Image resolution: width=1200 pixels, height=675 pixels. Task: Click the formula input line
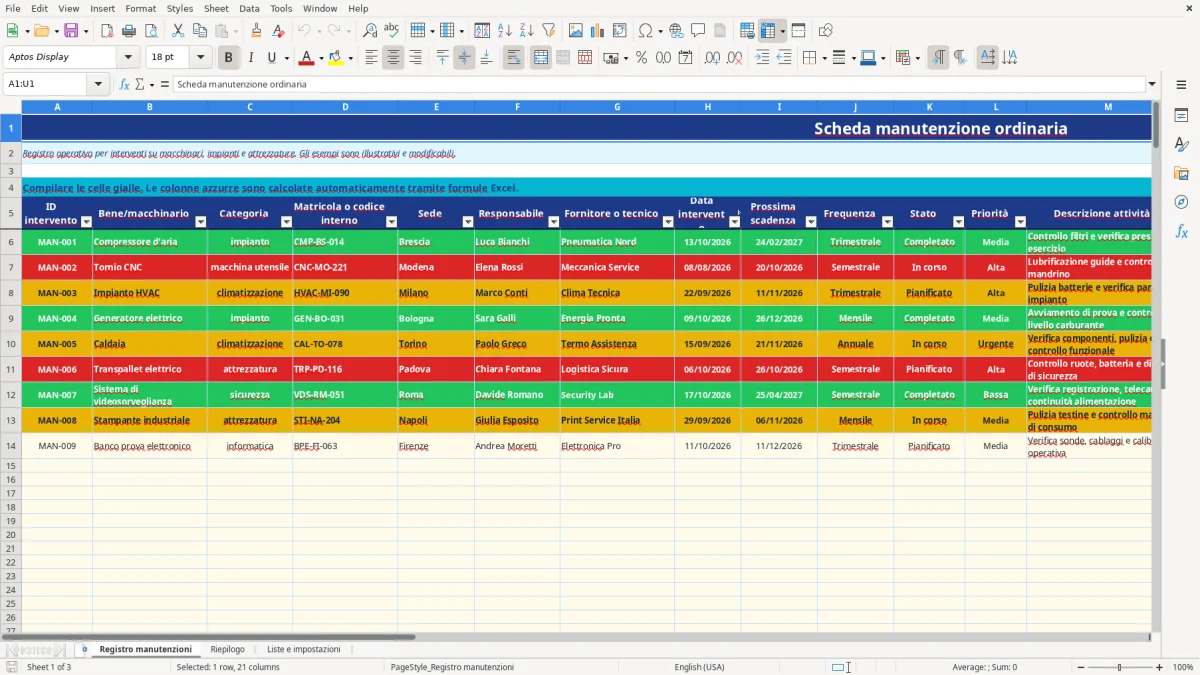tap(658, 84)
